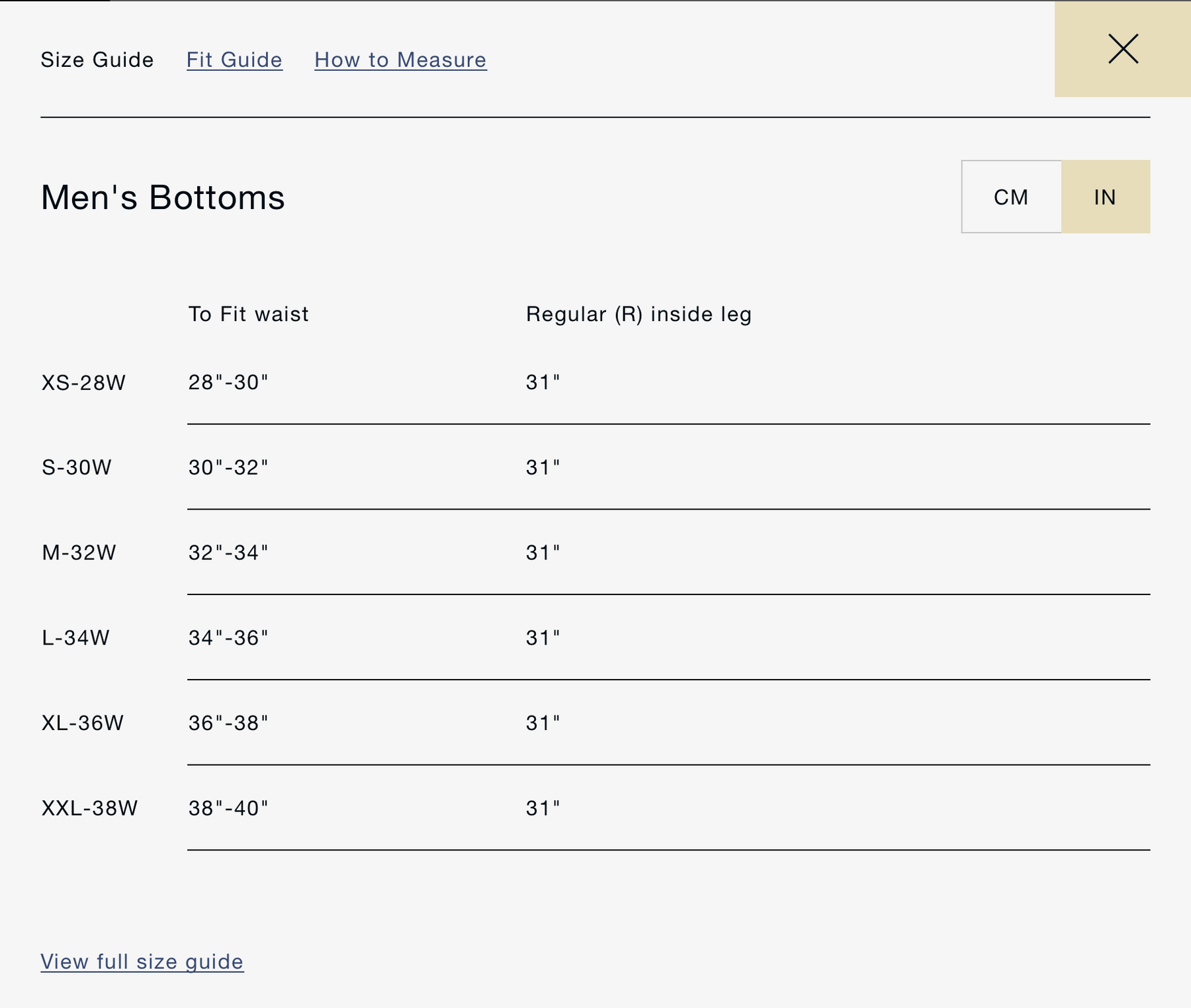Select the IN unit option
The image size is (1191, 1008).
pos(1105,197)
